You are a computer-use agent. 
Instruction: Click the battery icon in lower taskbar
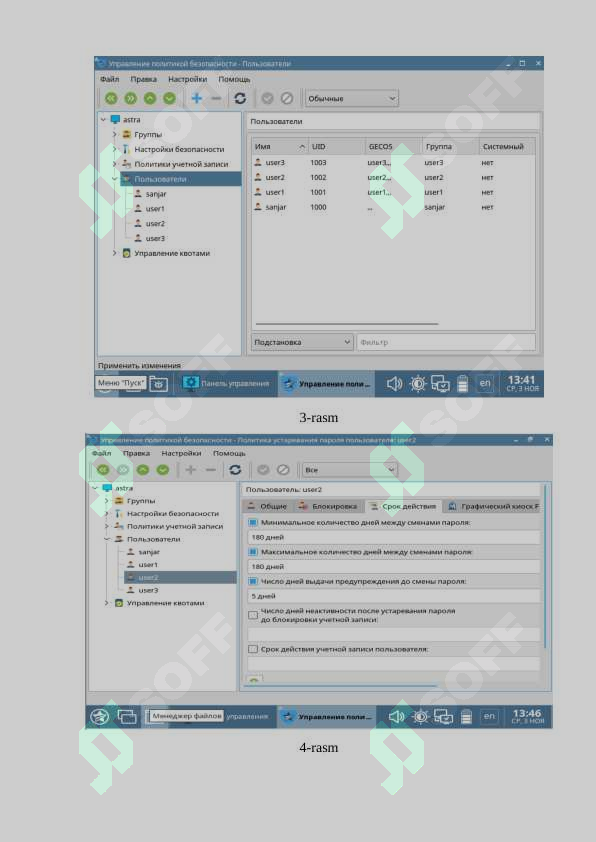tap(466, 716)
